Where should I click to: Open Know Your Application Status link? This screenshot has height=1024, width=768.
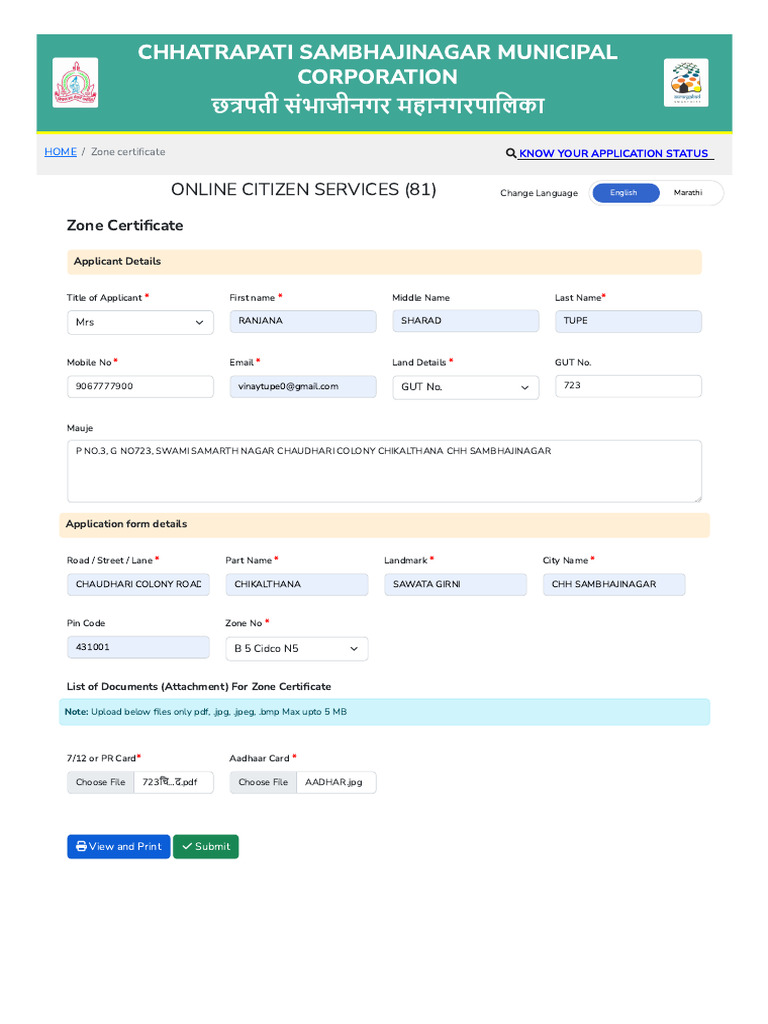(x=613, y=153)
